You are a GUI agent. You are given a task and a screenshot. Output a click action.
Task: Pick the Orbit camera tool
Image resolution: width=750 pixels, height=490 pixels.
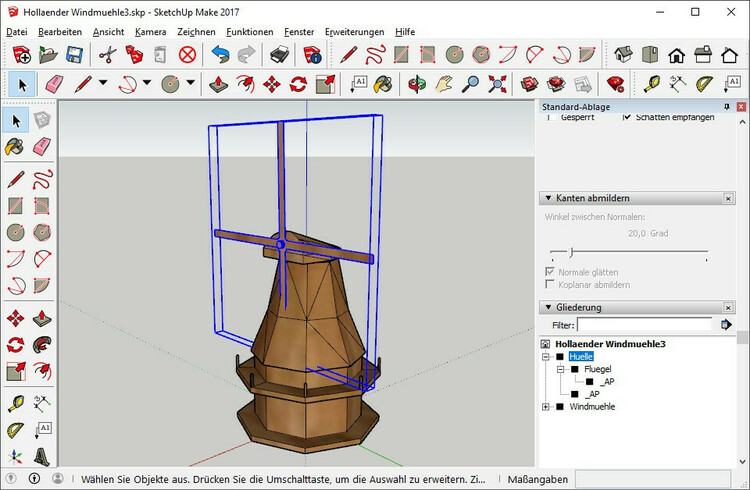418,84
